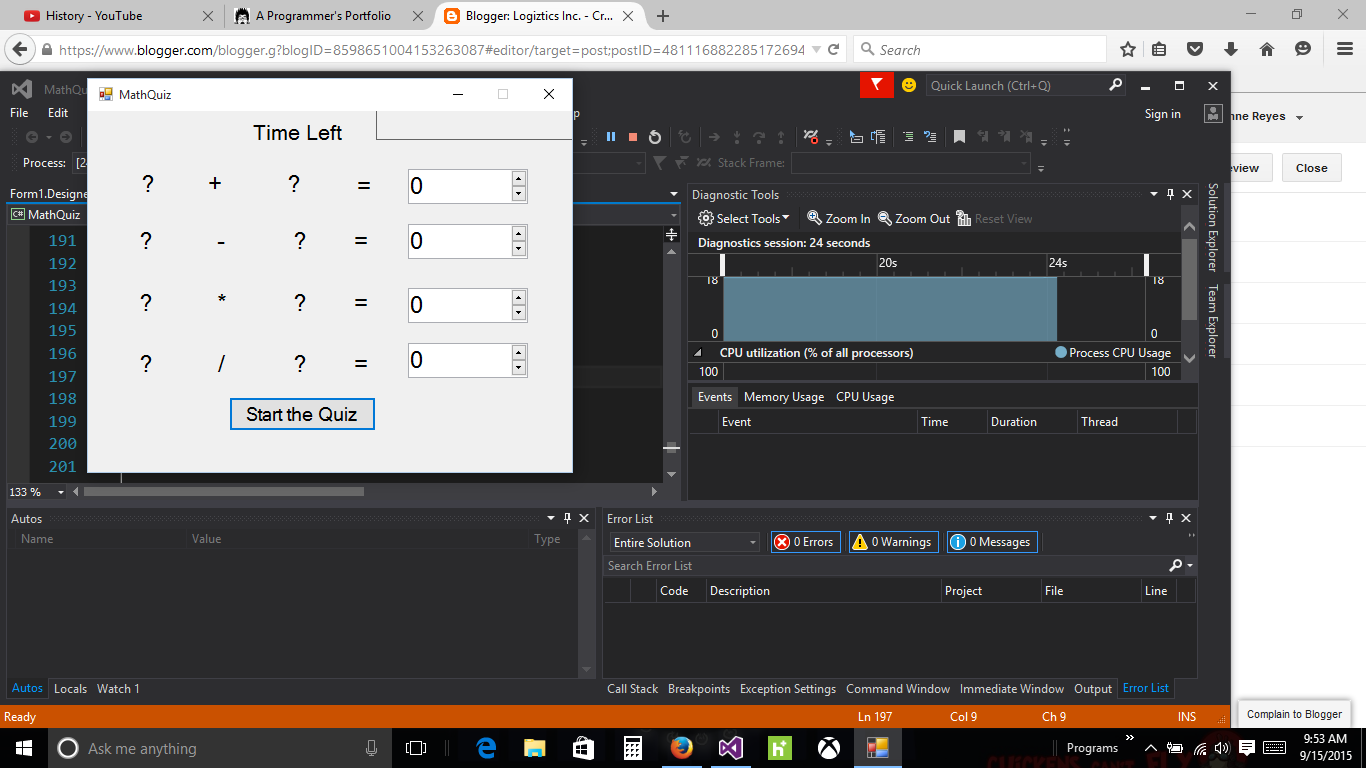Open the editor zoom level 133% dropdown
Screen dimensions: 1366x768
click(x=36, y=491)
